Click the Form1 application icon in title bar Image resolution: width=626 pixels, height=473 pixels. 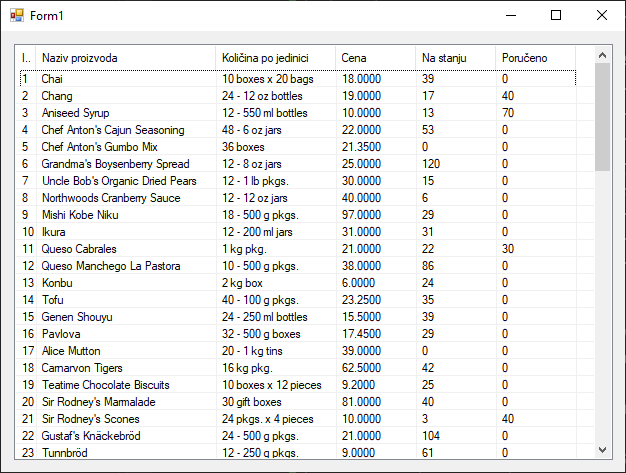[16, 15]
